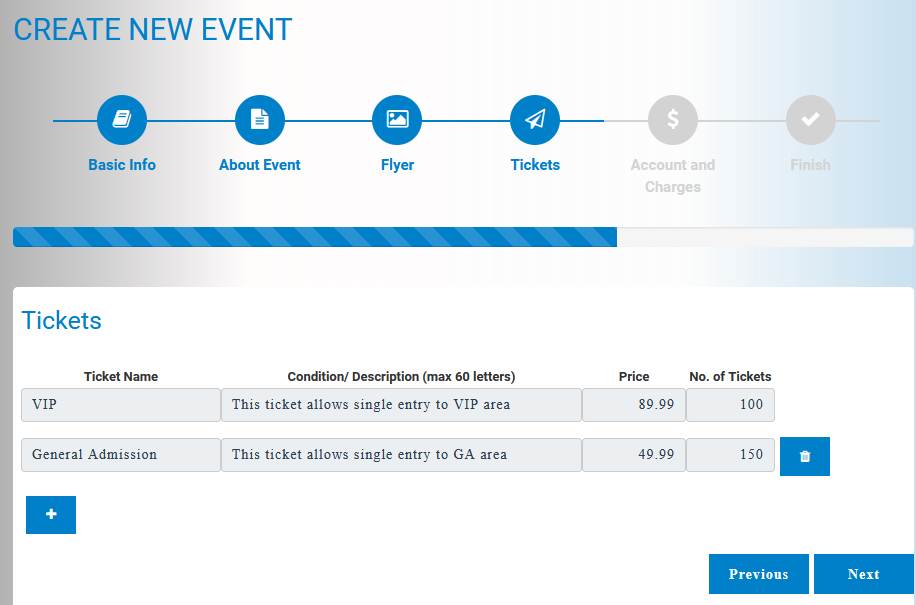Click the striped progress bar
This screenshot has height=605, width=916.
[314, 237]
